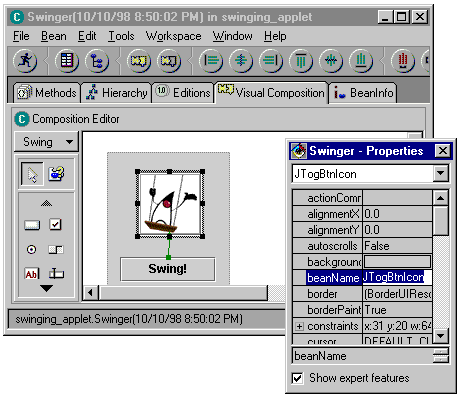Select the actionComr property row

tap(362, 198)
